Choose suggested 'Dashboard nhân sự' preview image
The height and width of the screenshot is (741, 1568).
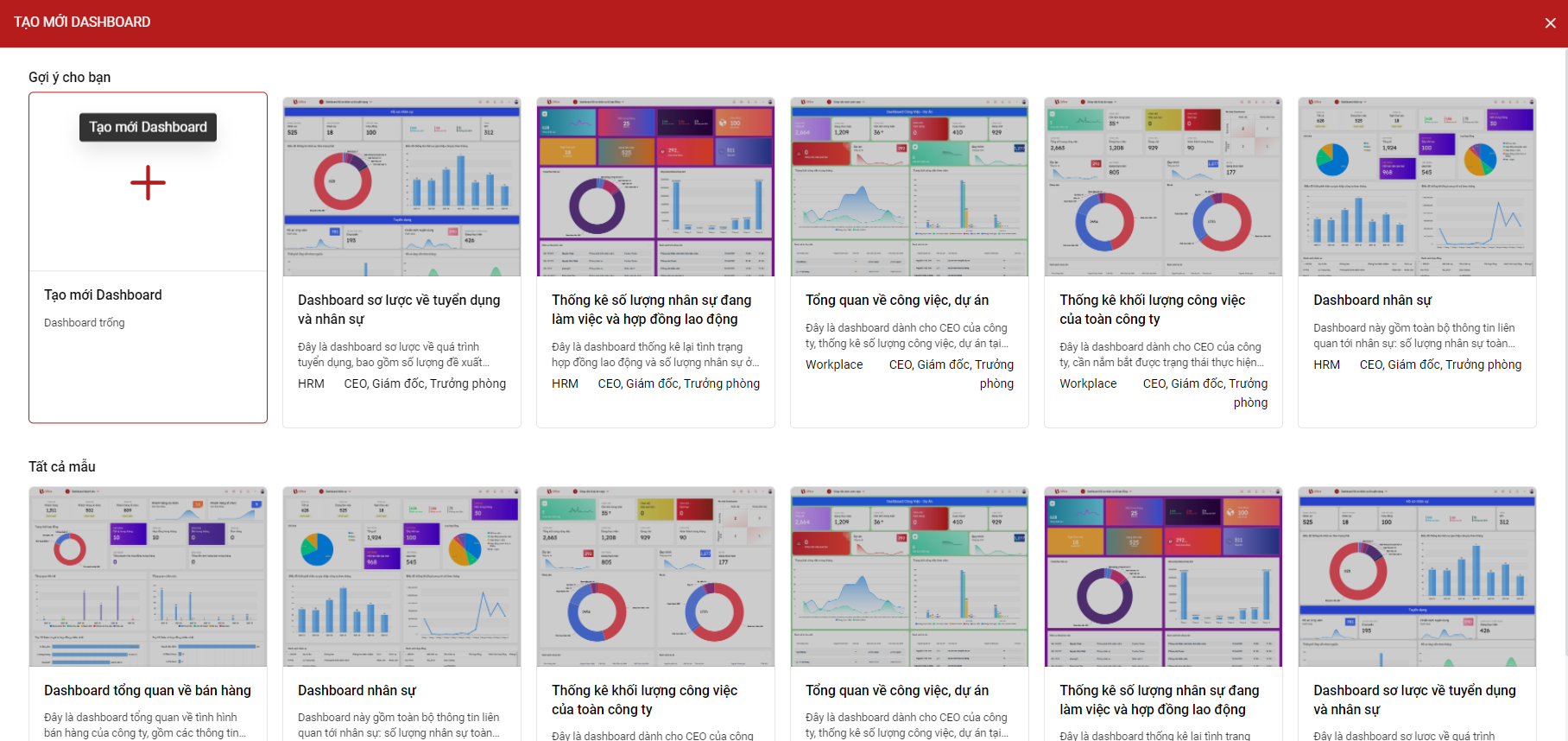pos(1417,187)
